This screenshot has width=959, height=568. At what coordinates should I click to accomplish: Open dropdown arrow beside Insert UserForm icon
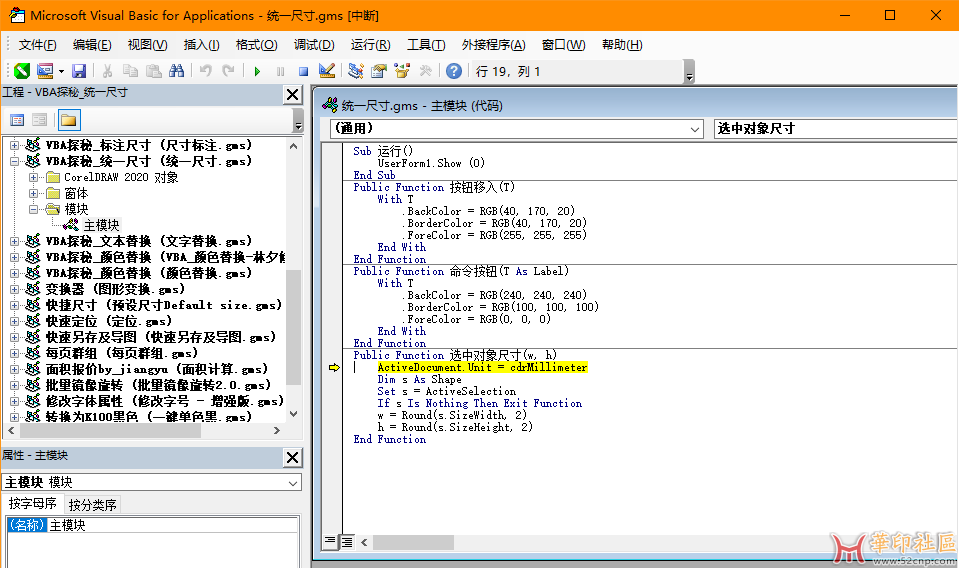pyautogui.click(x=61, y=72)
